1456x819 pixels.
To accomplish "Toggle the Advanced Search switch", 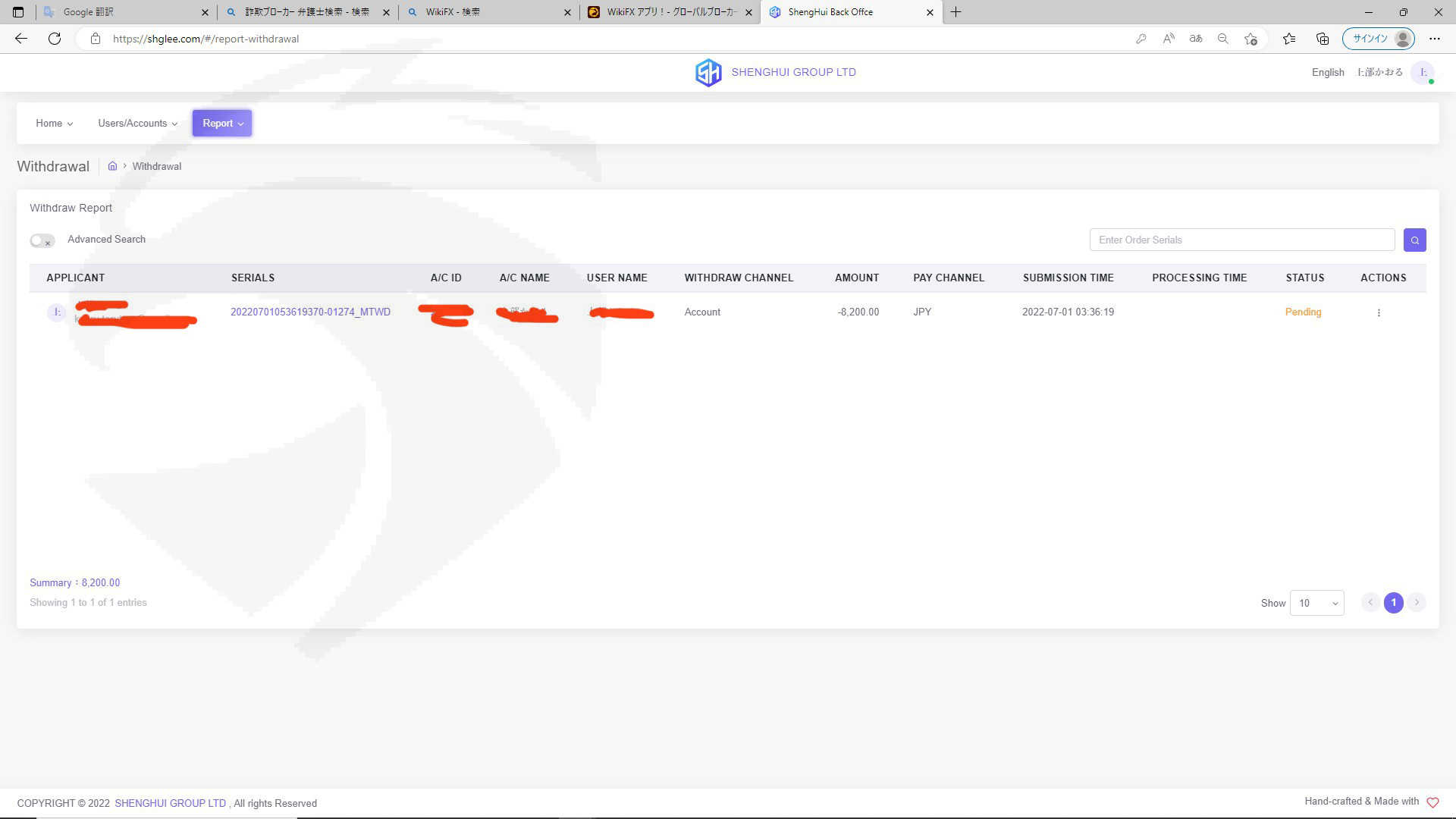I will pyautogui.click(x=42, y=240).
